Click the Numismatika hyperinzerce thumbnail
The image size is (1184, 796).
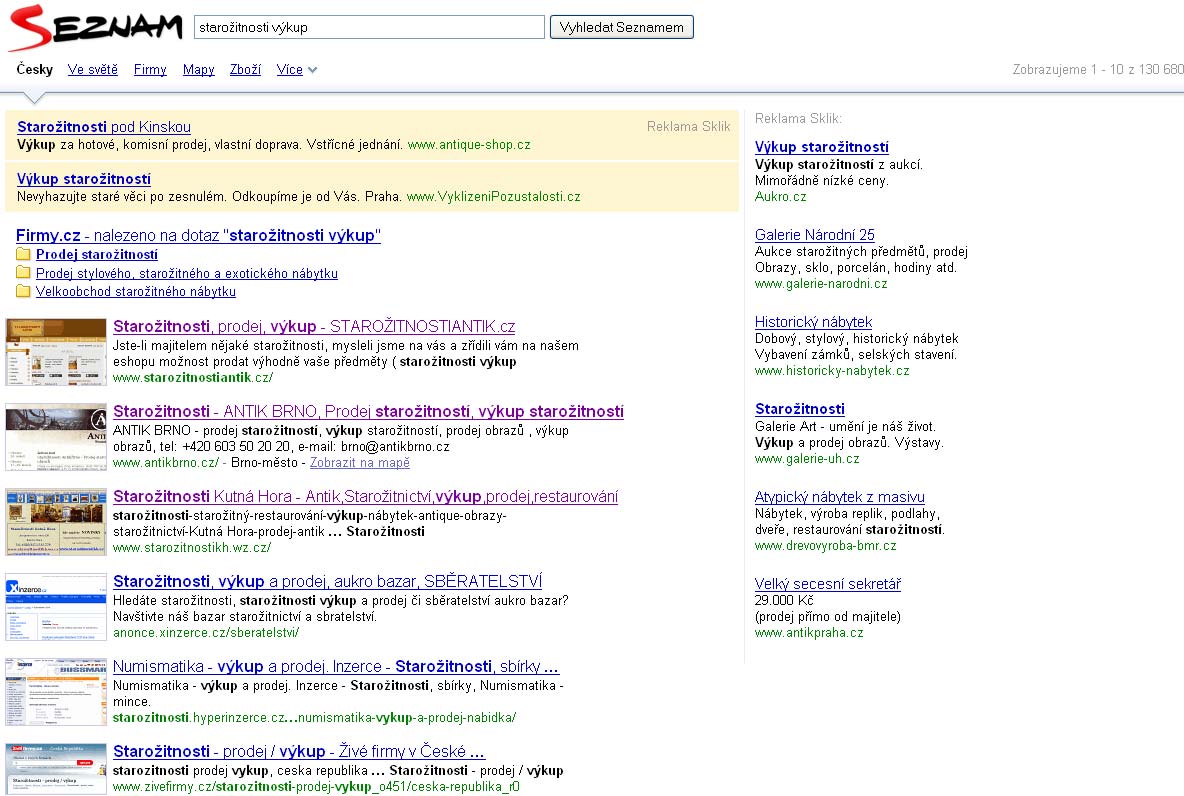point(56,692)
